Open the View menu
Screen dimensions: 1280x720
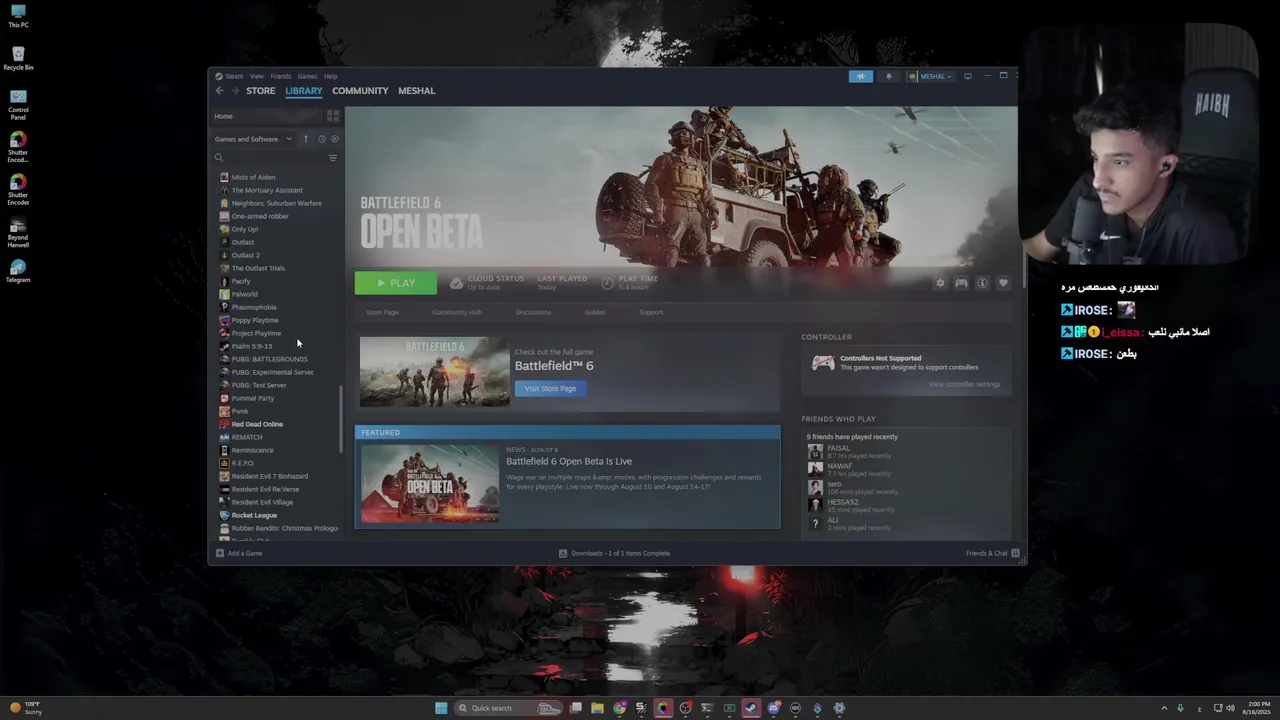pyautogui.click(x=257, y=76)
